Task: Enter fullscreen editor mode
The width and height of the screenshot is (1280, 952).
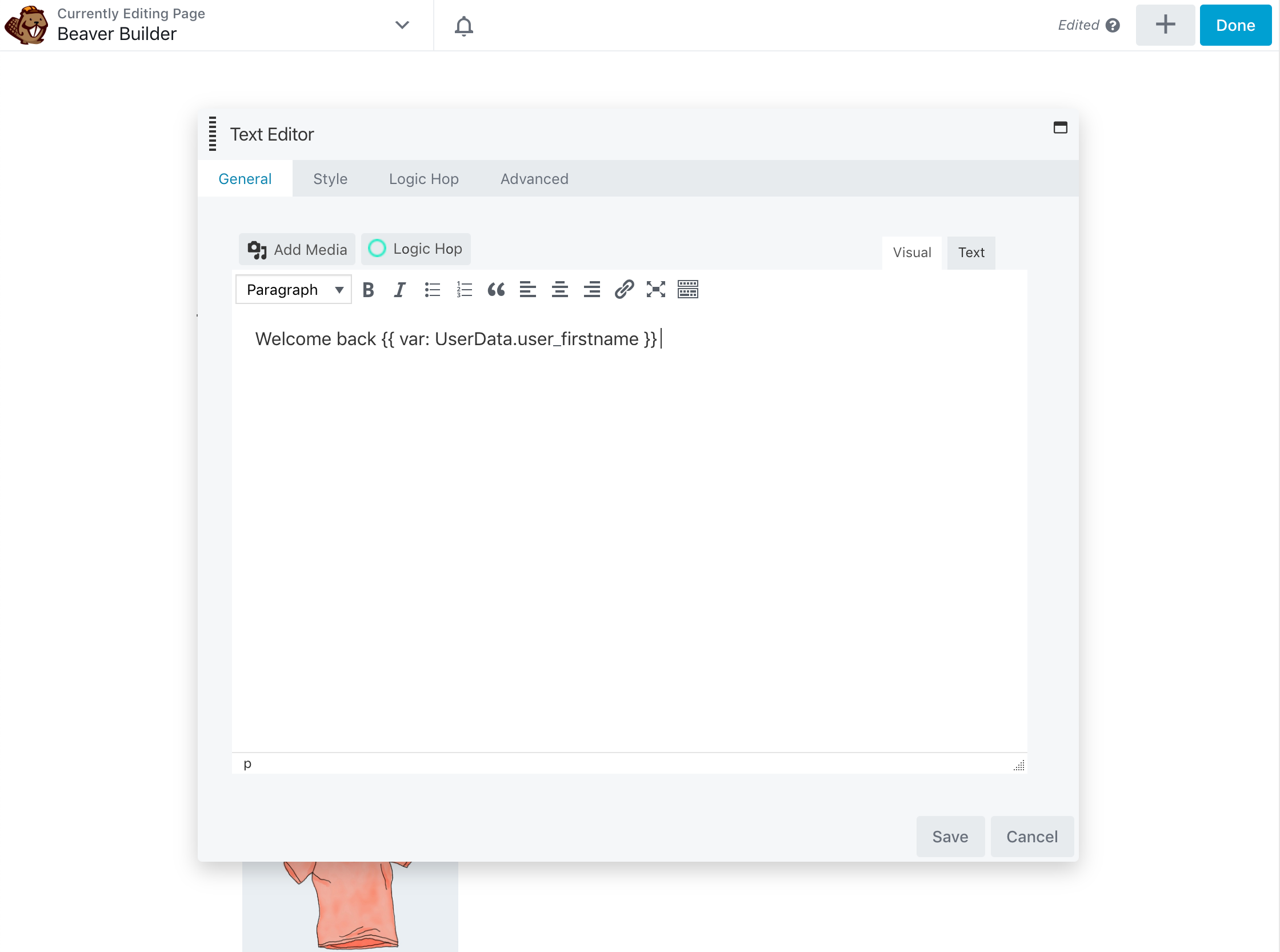Action: [x=655, y=289]
